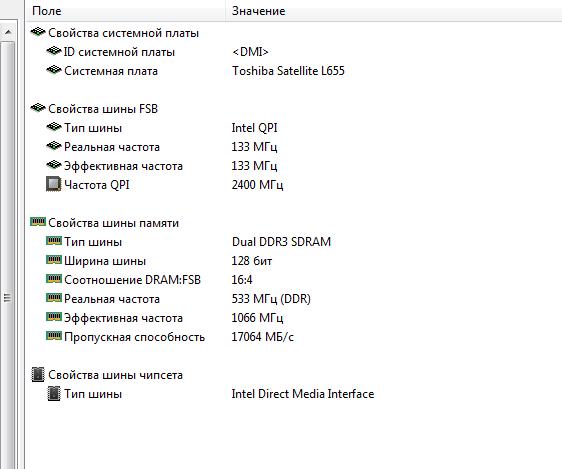Viewport: 562px width, 469px height.
Task: Click the icon beside Свойства шины FSB
Action: point(38,108)
